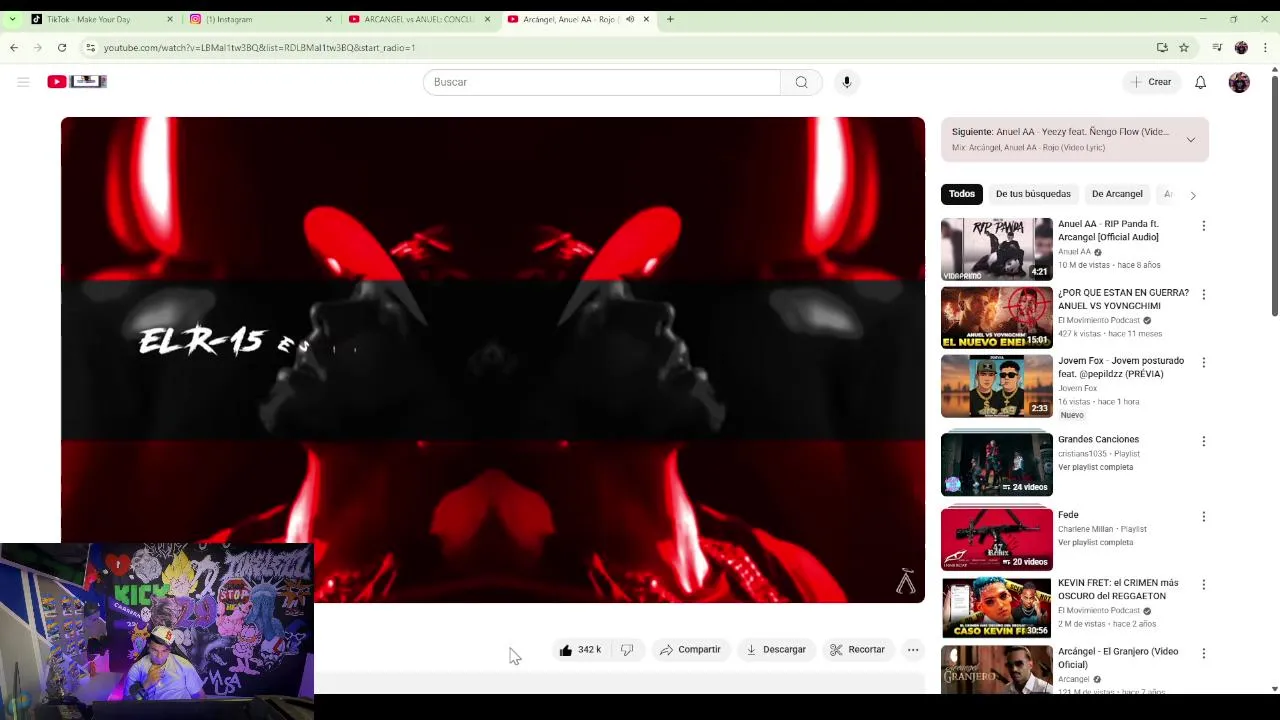Click the video player to pause Rojo
Image resolution: width=1280 pixels, height=720 pixels.
493,360
